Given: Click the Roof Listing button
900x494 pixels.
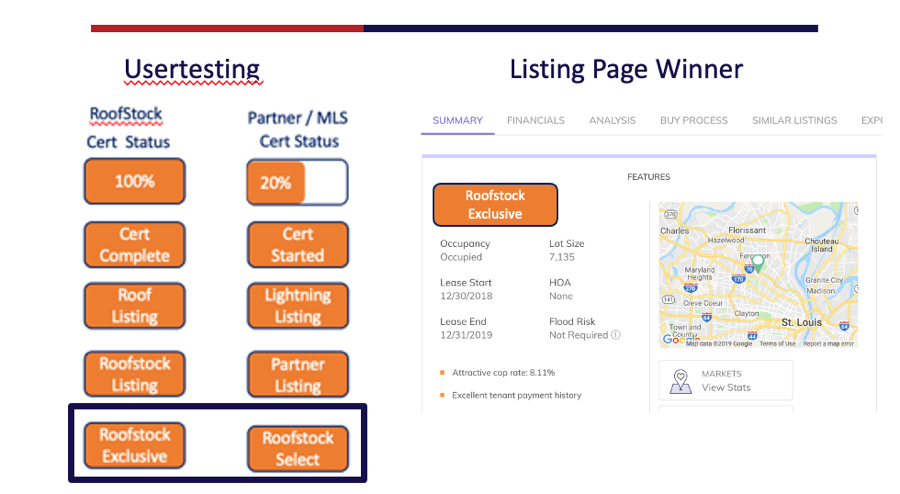Looking at the screenshot, I should tap(134, 306).
